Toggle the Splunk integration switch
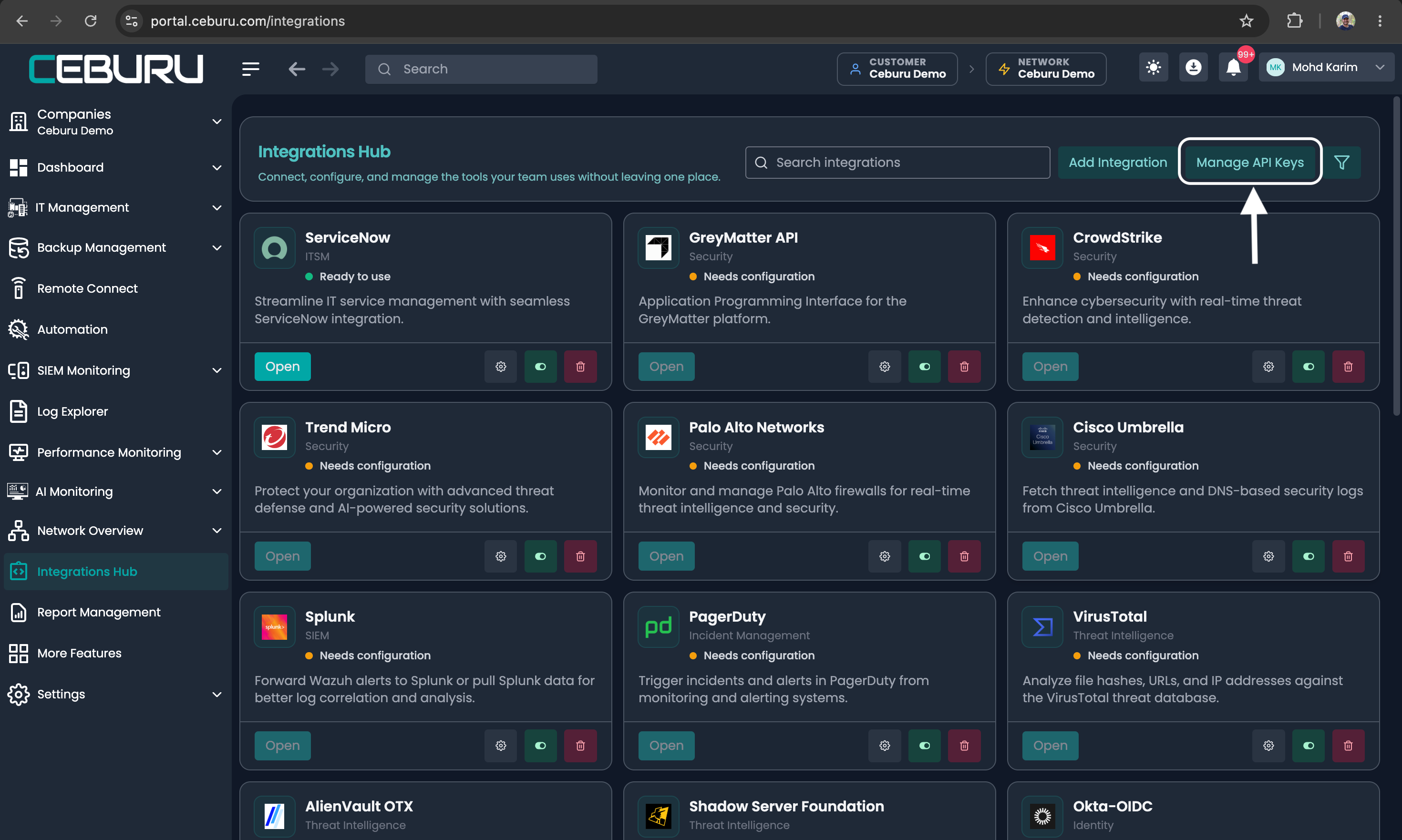This screenshot has width=1402, height=840. 540,746
